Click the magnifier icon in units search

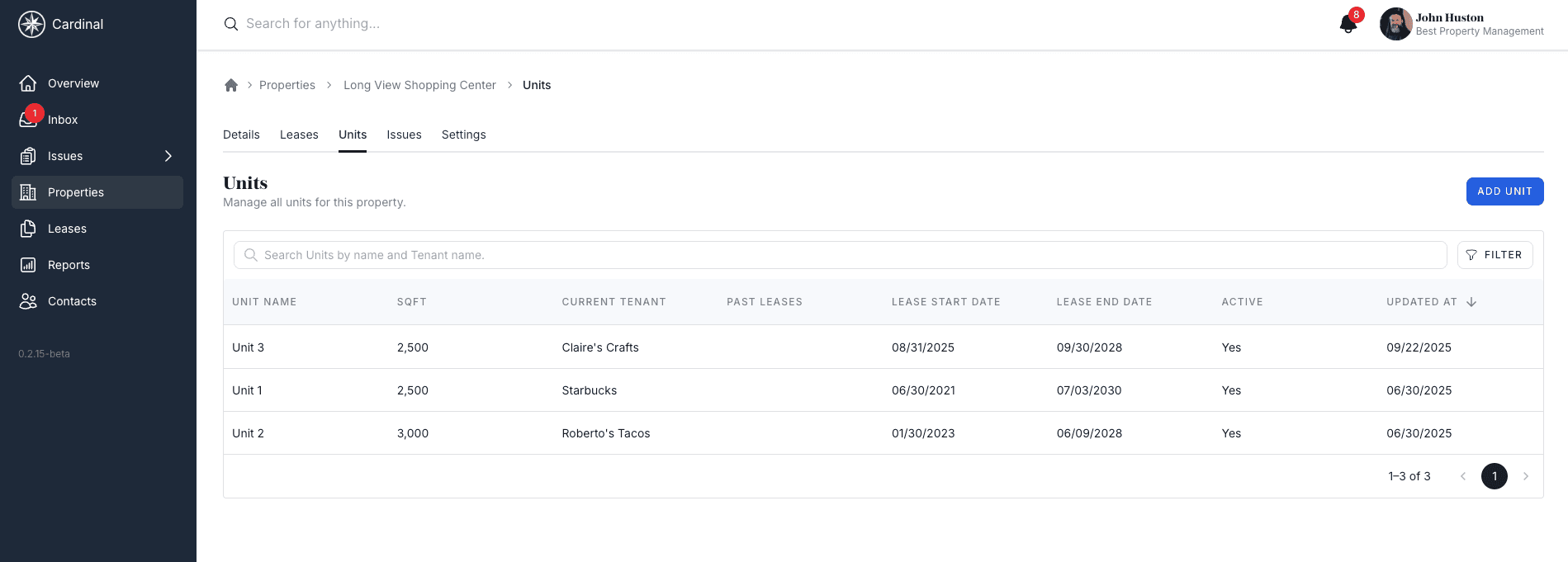click(x=251, y=255)
